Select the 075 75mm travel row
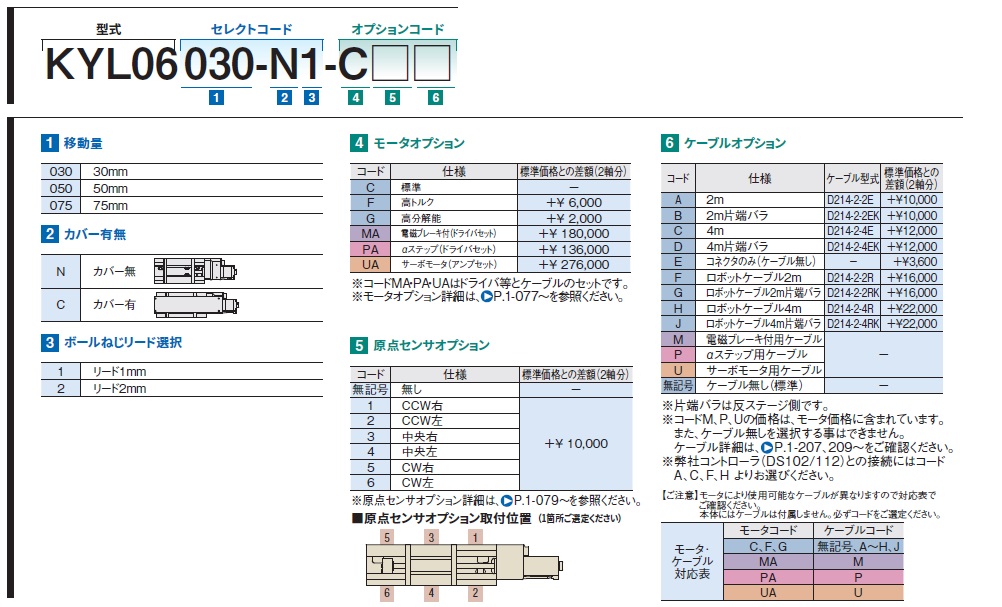 tap(182, 206)
